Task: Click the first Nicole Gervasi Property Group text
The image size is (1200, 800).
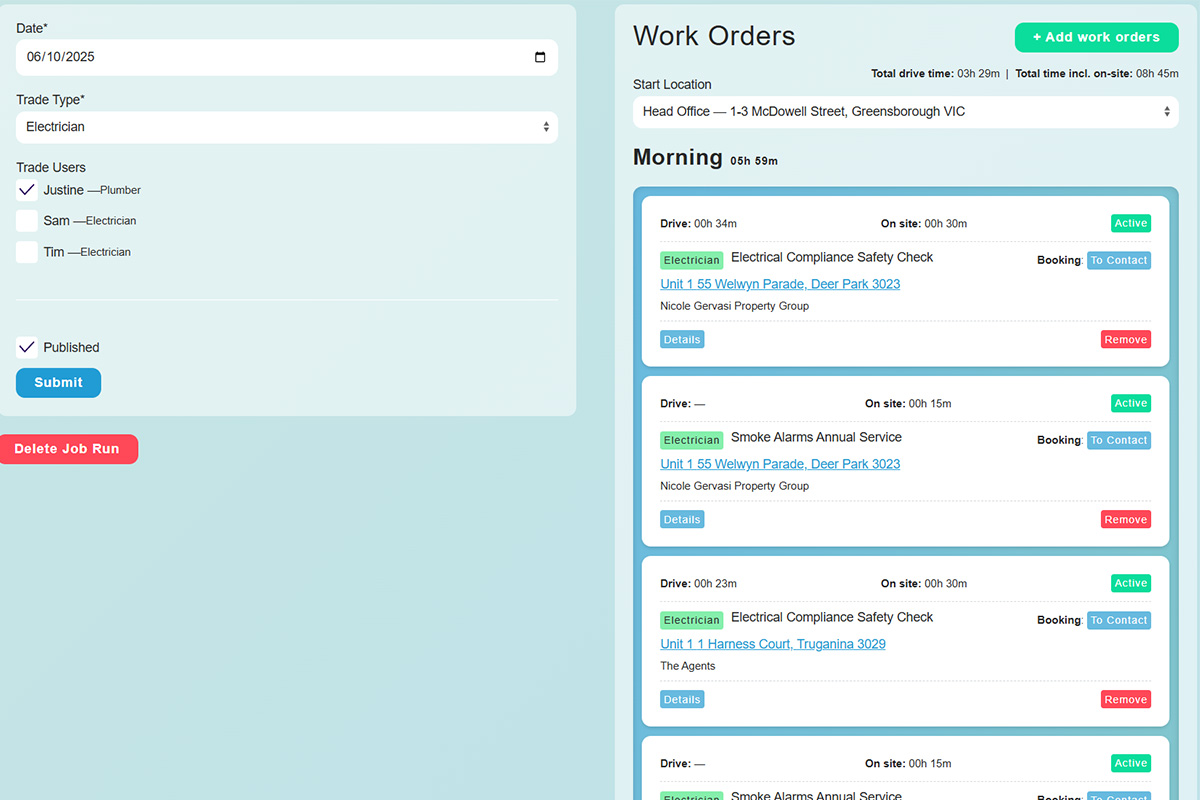Action: (x=735, y=306)
